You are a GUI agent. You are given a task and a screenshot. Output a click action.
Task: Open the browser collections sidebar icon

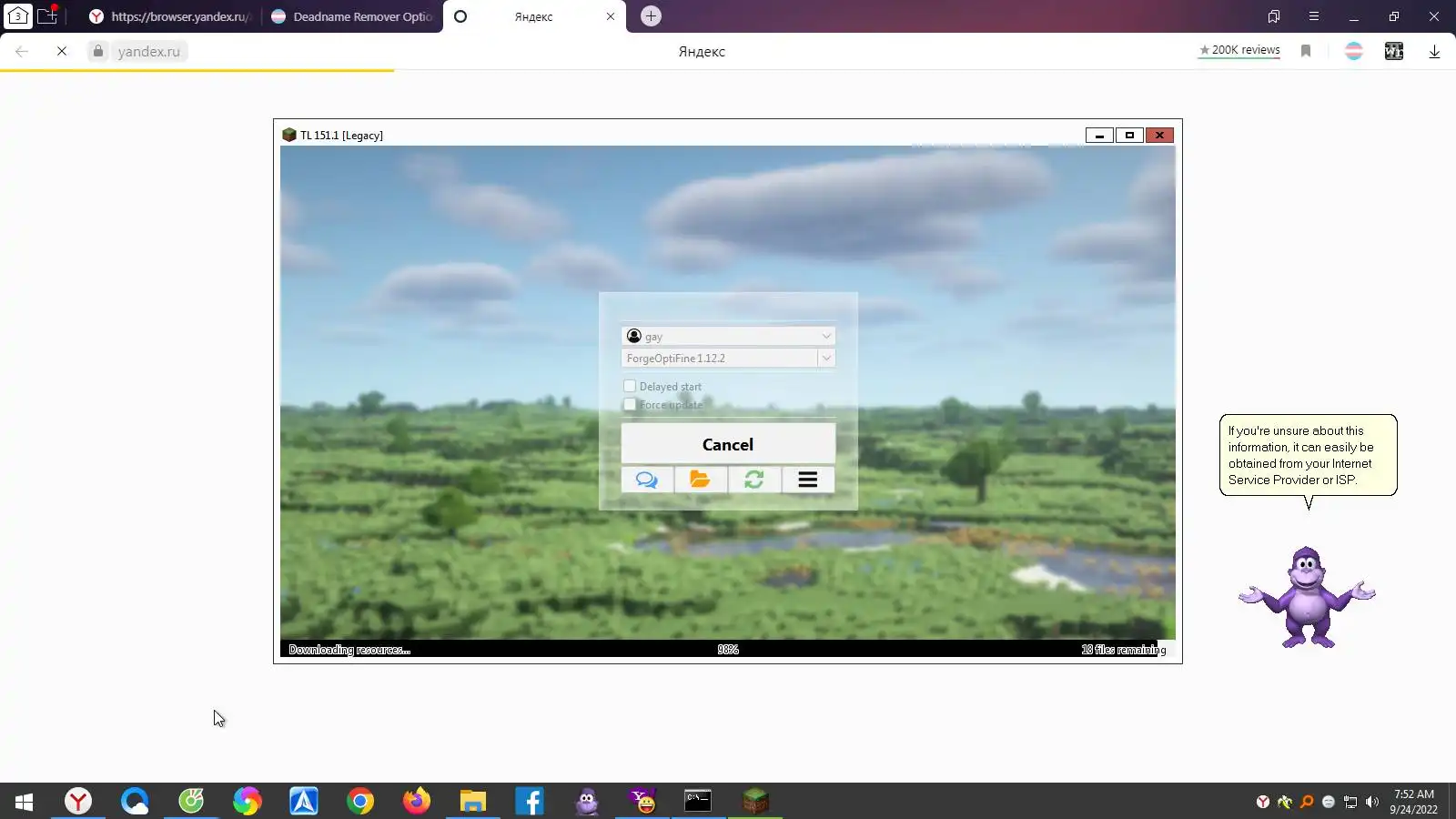point(1274,16)
